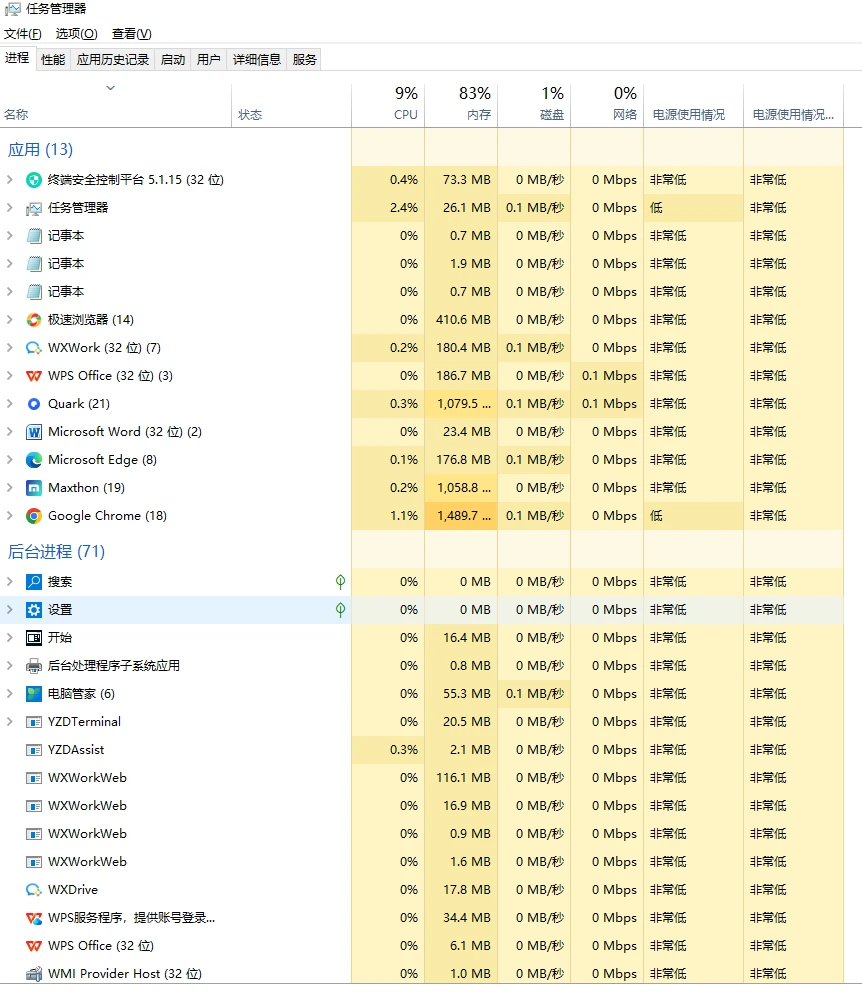Sort by the 内存 column header
This screenshot has height=992, width=862.
tap(461, 105)
